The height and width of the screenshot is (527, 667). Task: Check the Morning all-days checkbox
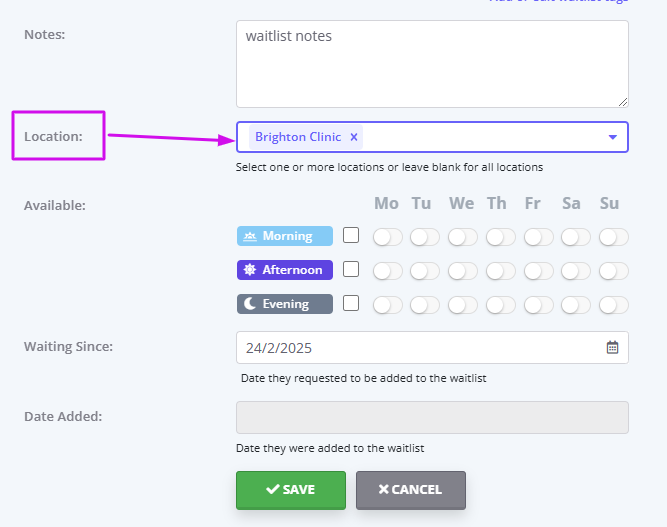click(x=351, y=235)
